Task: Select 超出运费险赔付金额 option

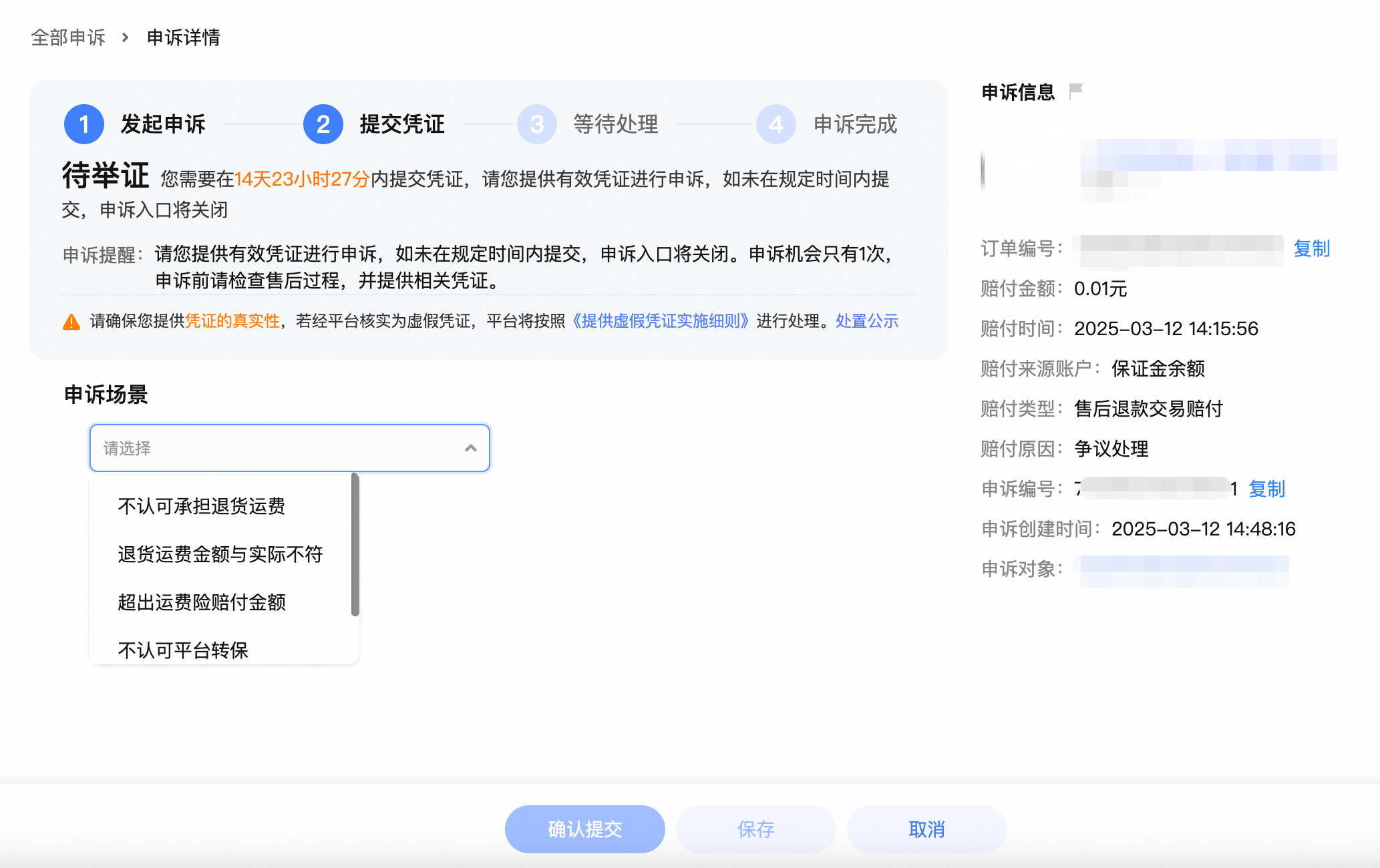Action: (x=201, y=603)
